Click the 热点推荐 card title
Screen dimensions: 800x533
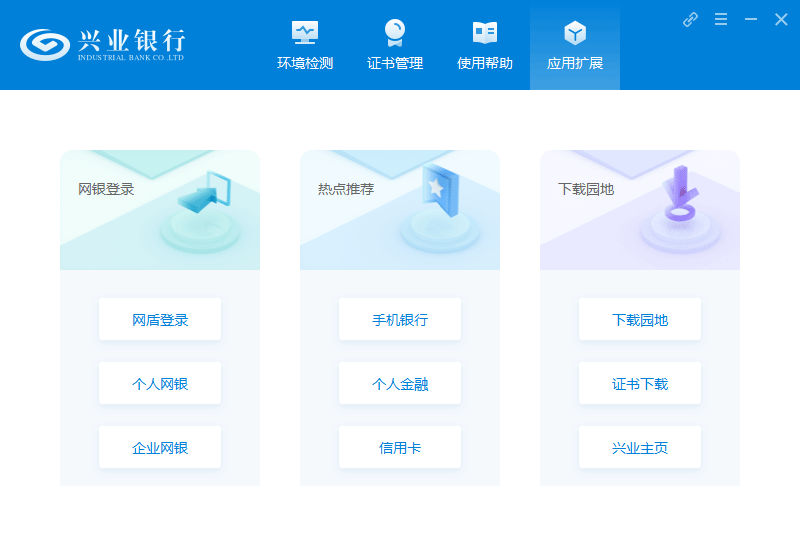pyautogui.click(x=346, y=189)
